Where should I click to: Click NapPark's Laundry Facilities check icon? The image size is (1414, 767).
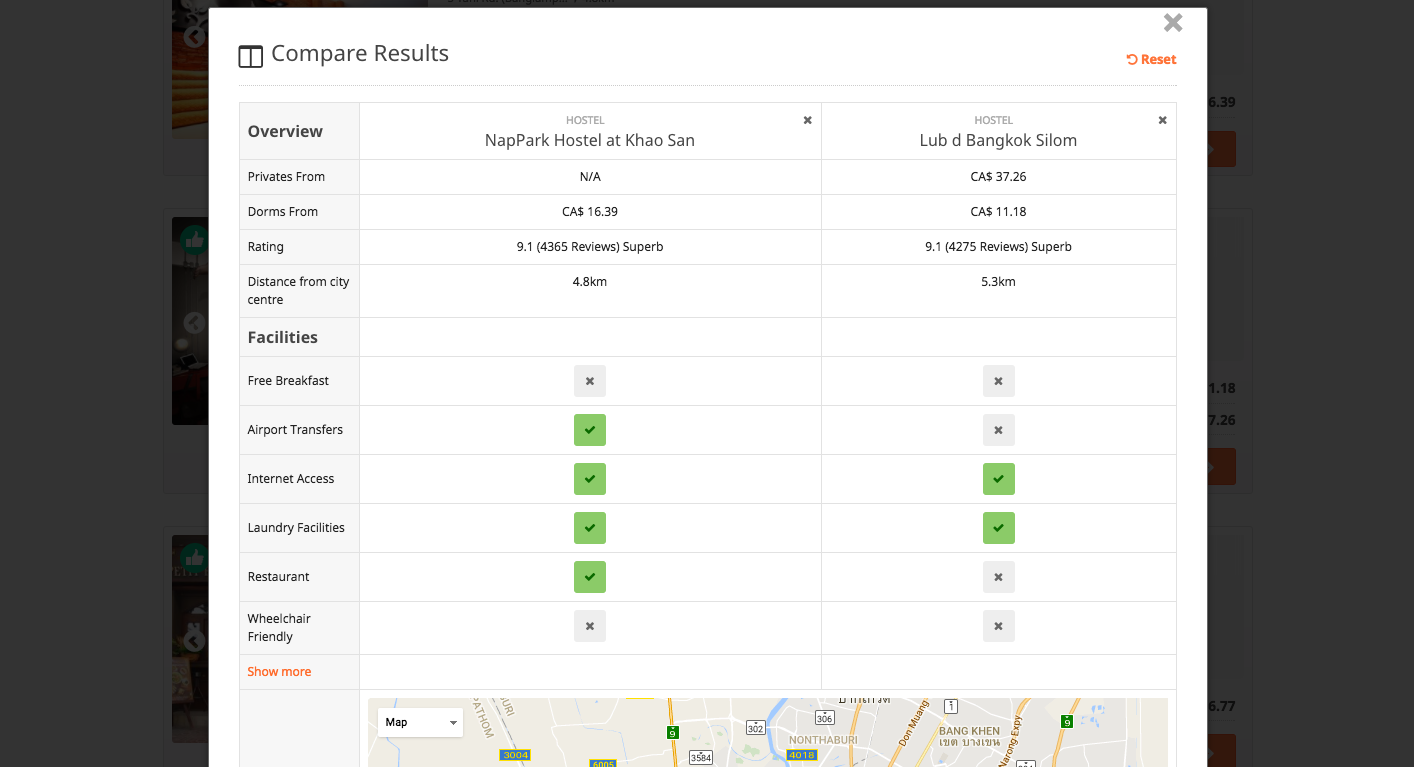coord(590,528)
